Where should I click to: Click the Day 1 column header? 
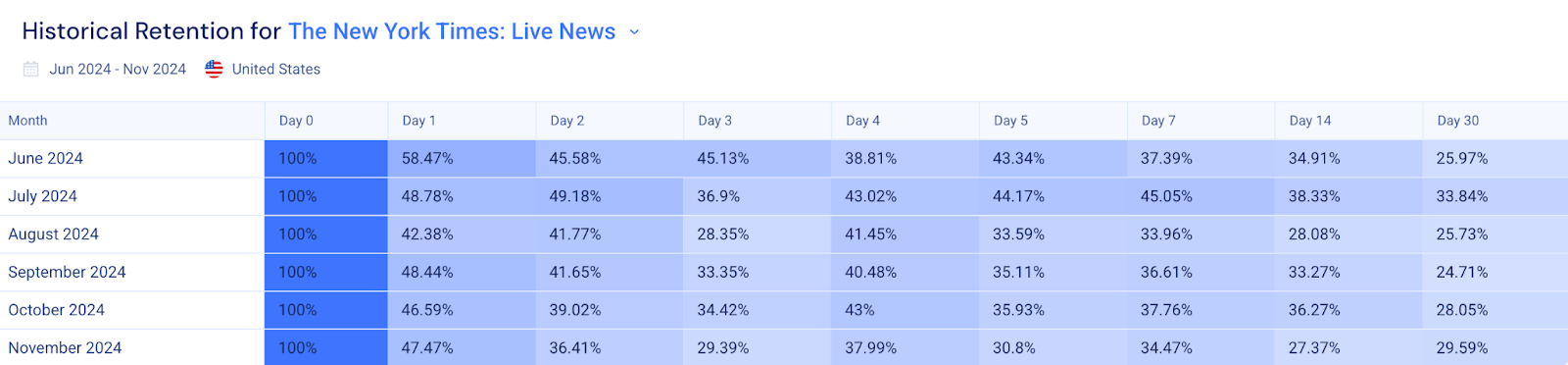click(418, 121)
